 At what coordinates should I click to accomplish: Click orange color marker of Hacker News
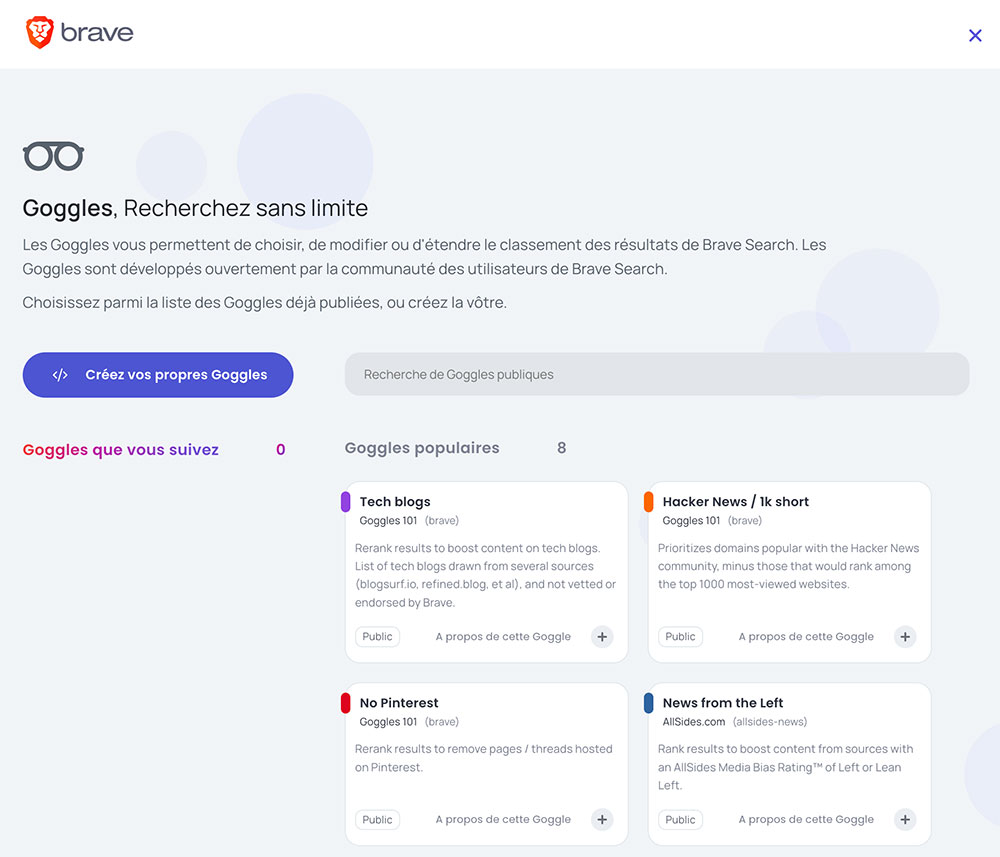tap(649, 502)
